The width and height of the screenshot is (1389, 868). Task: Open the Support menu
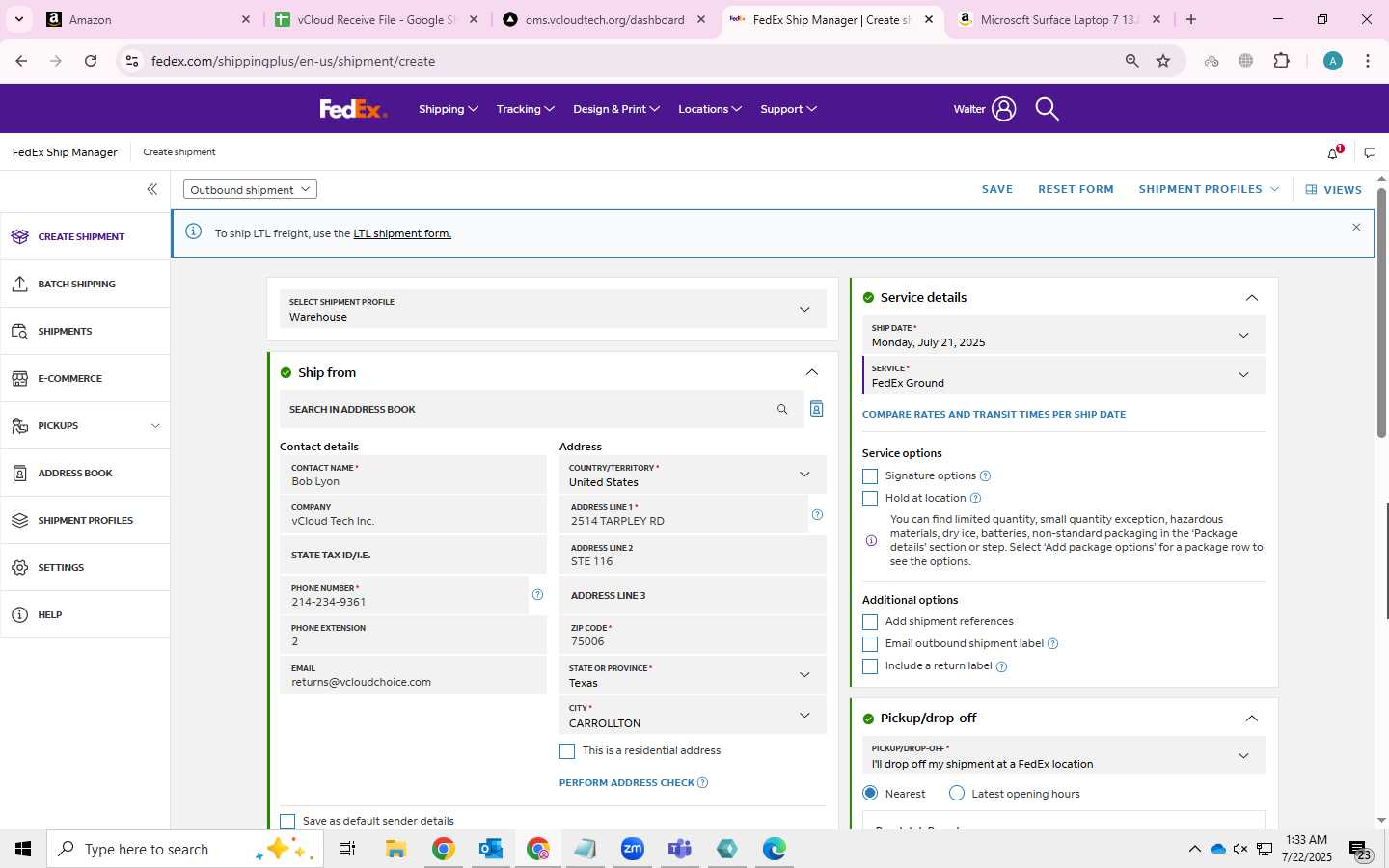pyautogui.click(x=789, y=109)
